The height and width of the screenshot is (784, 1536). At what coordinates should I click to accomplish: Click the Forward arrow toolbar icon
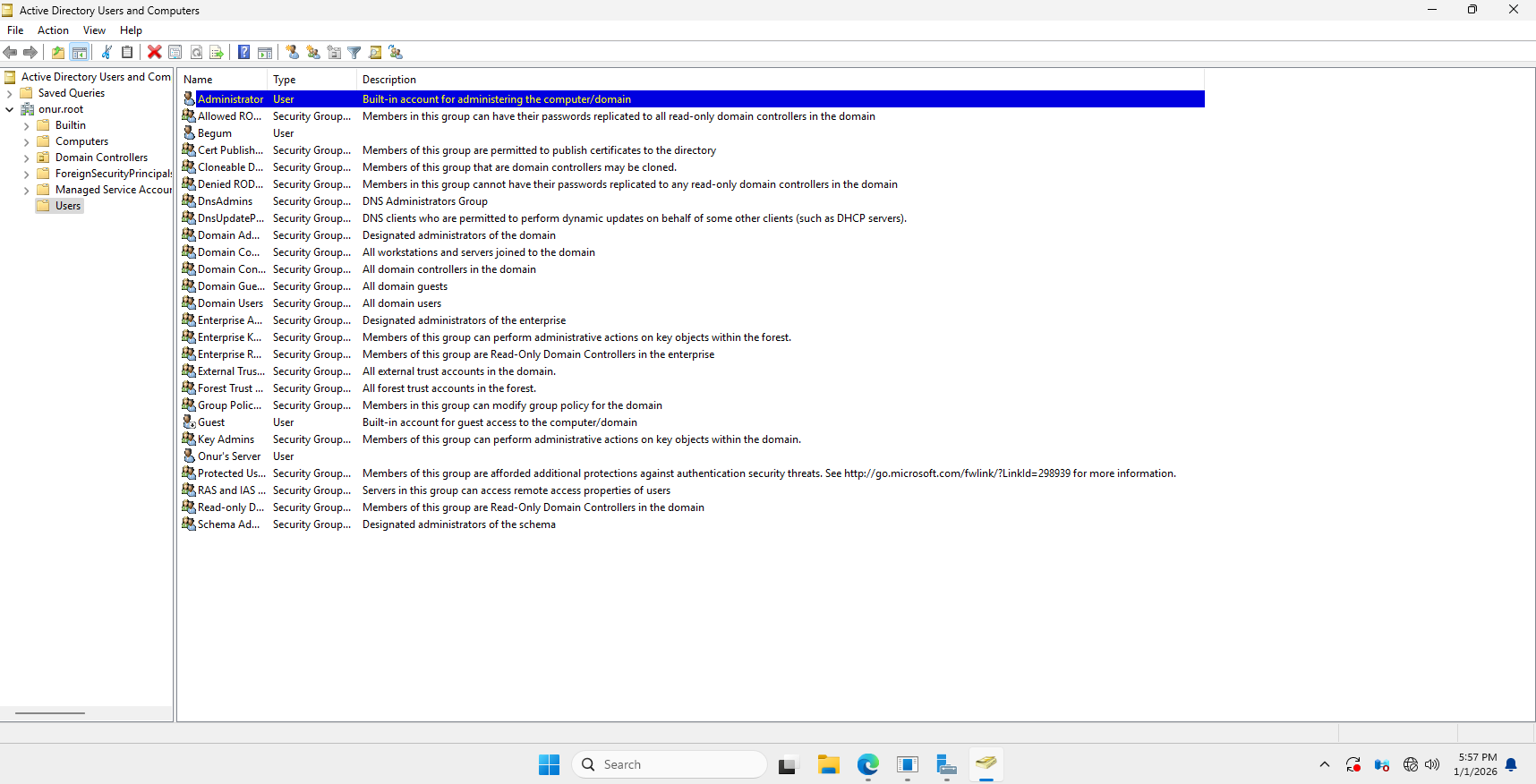pyautogui.click(x=30, y=53)
